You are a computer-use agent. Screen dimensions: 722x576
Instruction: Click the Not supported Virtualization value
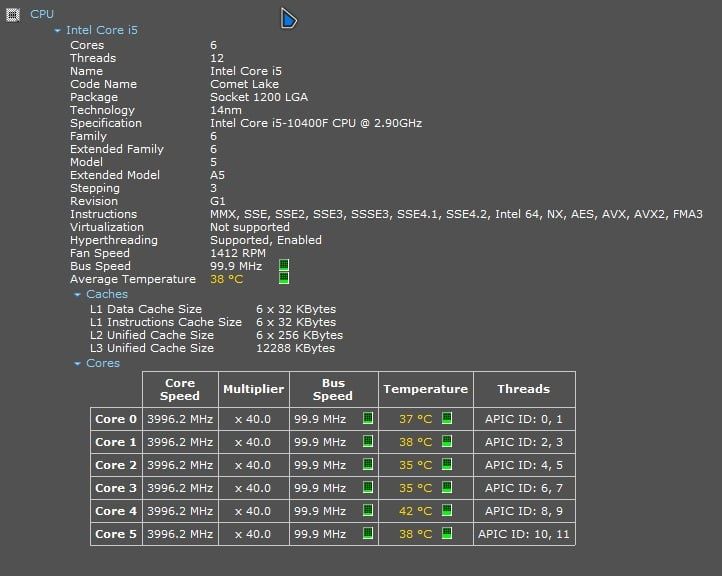(250, 227)
